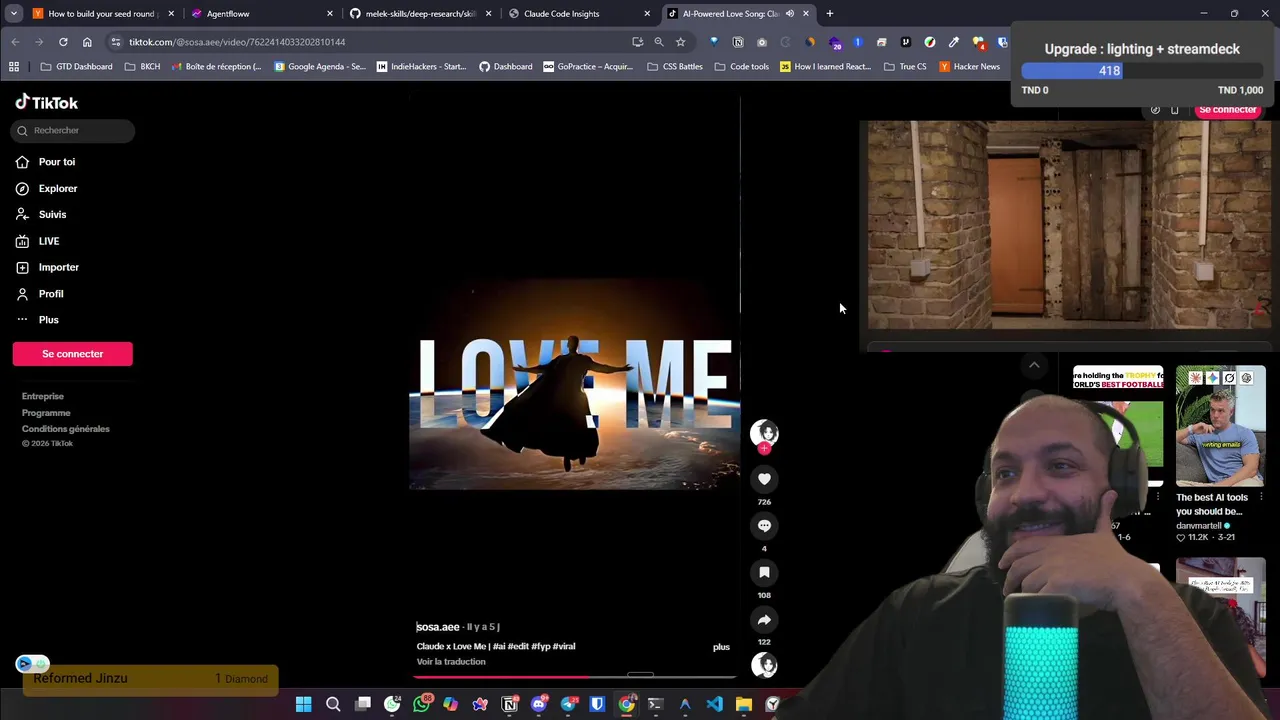The image size is (1280, 720).
Task: Click the Love Me video to pause
Action: [575, 385]
